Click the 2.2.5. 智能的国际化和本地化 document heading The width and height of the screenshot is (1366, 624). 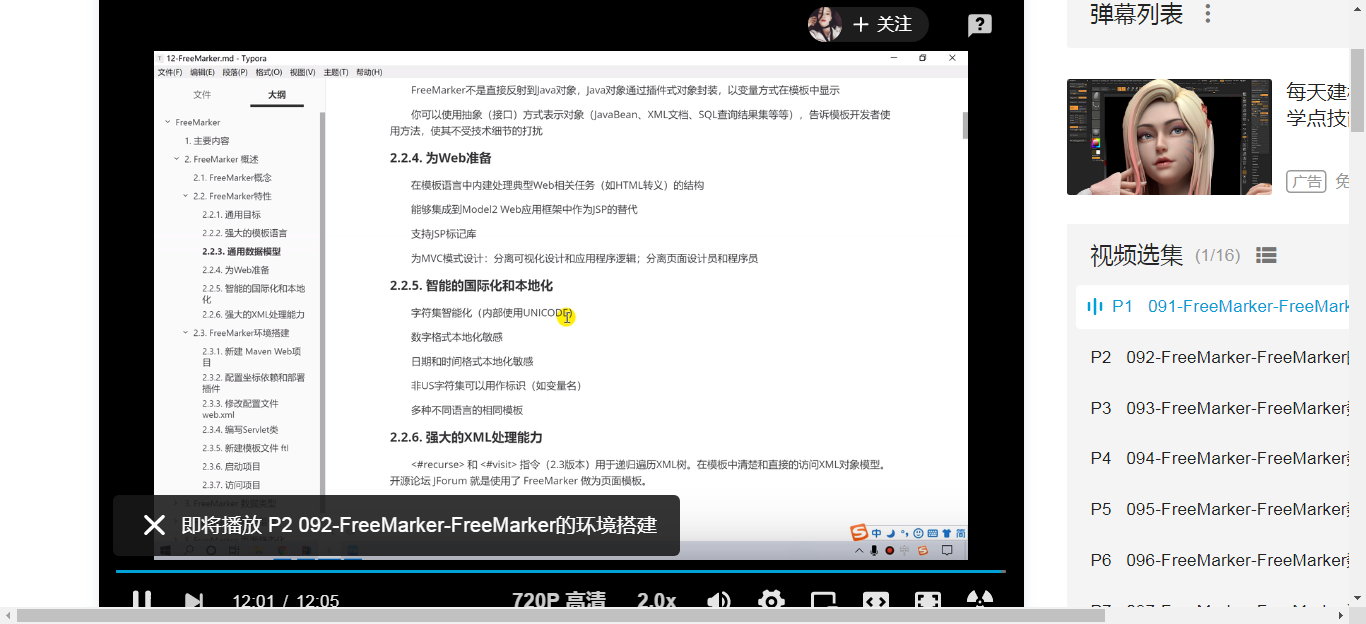tap(471, 286)
